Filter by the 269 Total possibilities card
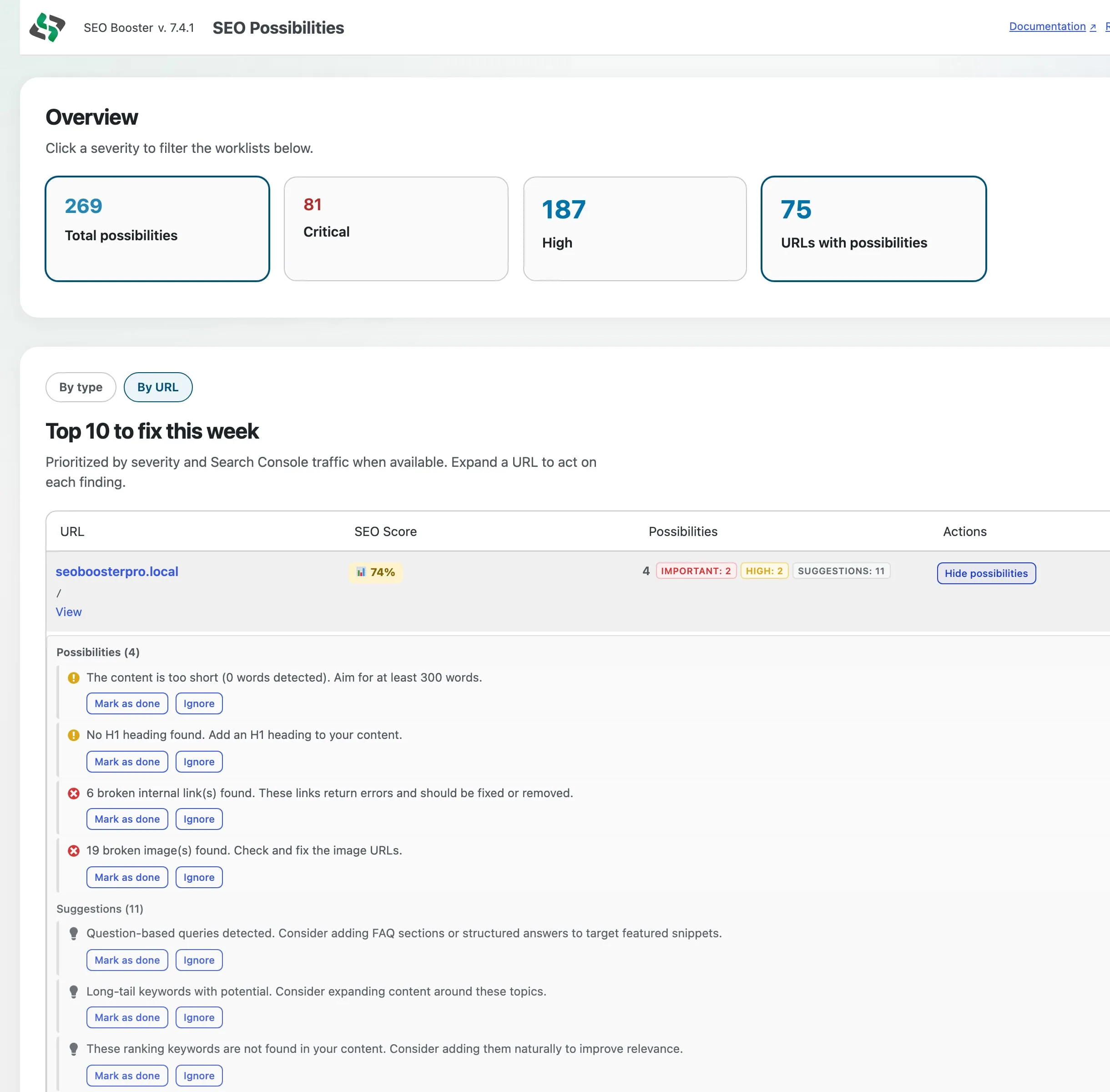 (x=157, y=229)
